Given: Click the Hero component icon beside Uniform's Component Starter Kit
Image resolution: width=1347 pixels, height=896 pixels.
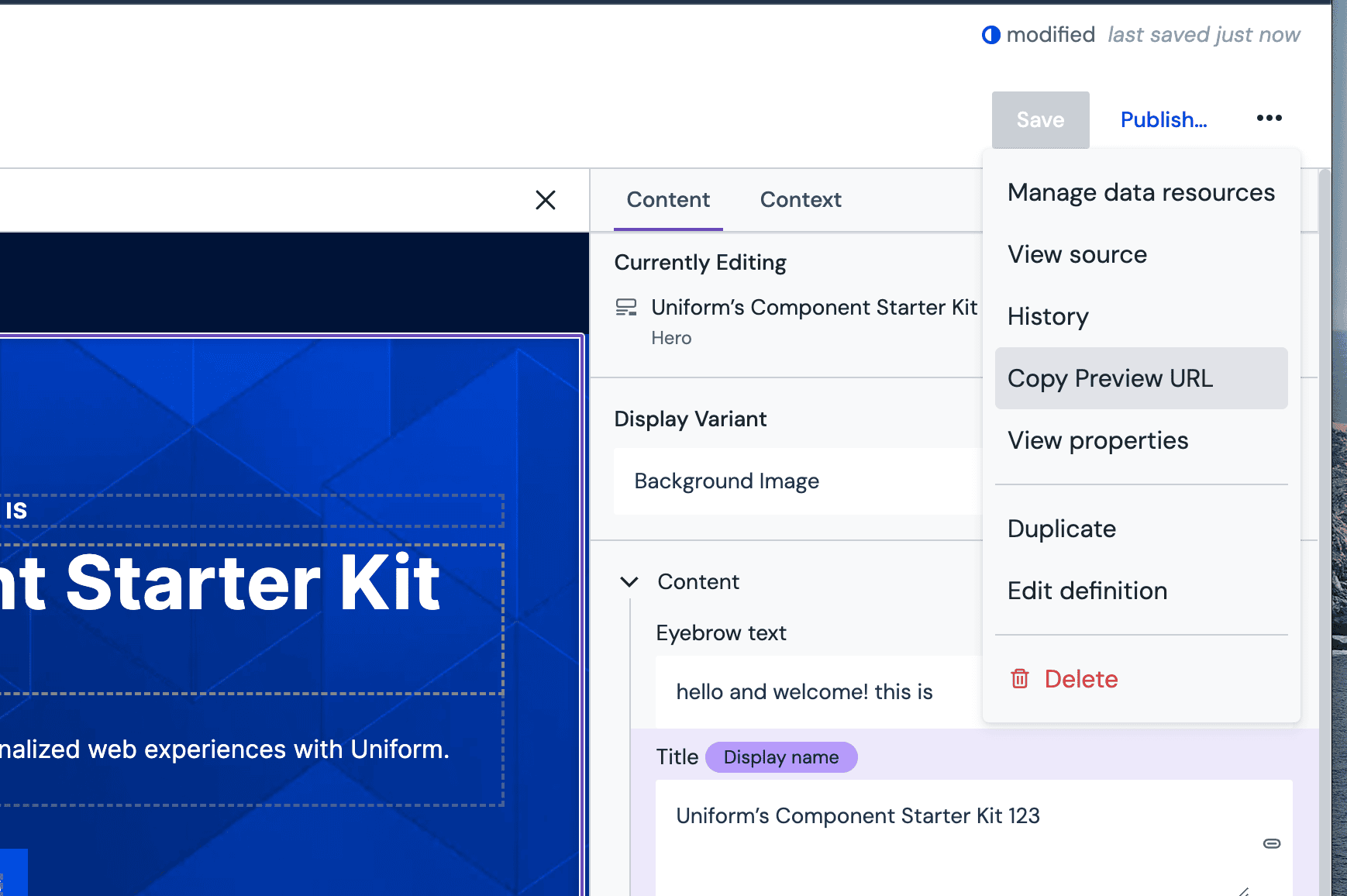Looking at the screenshot, I should (x=626, y=308).
